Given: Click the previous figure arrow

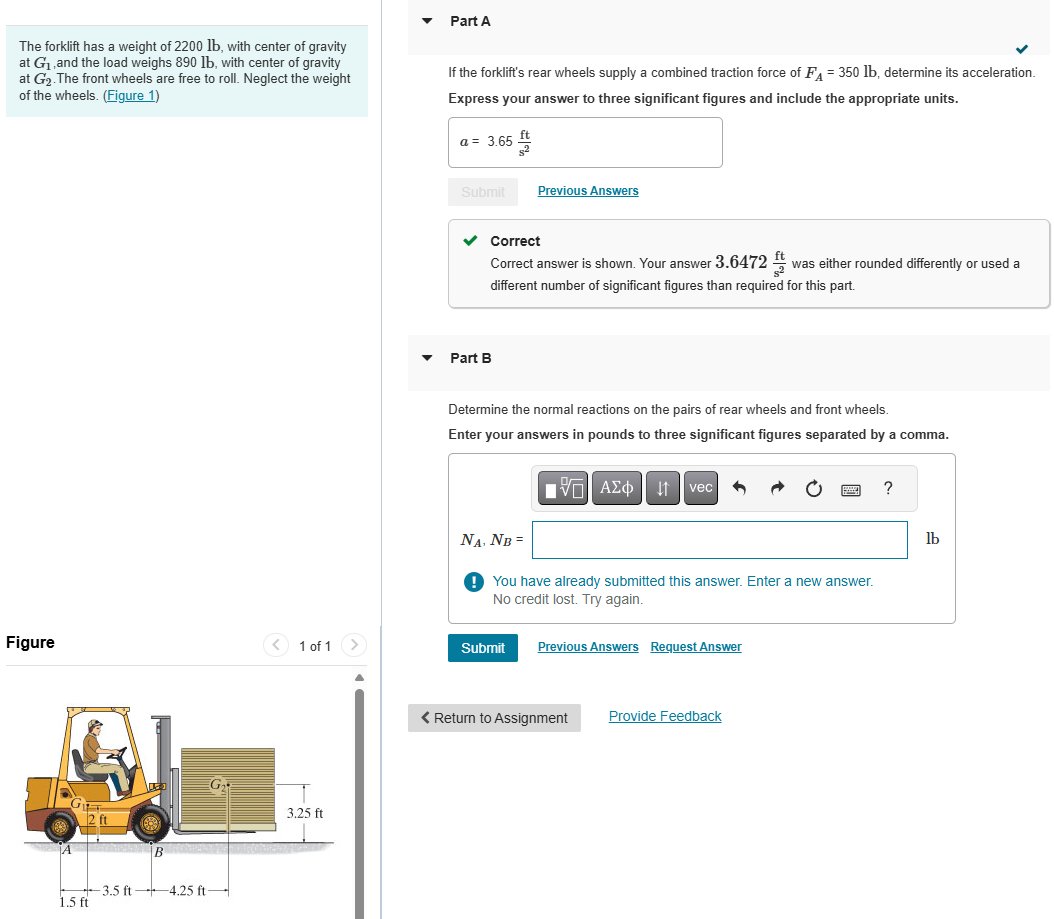Looking at the screenshot, I should (x=275, y=645).
